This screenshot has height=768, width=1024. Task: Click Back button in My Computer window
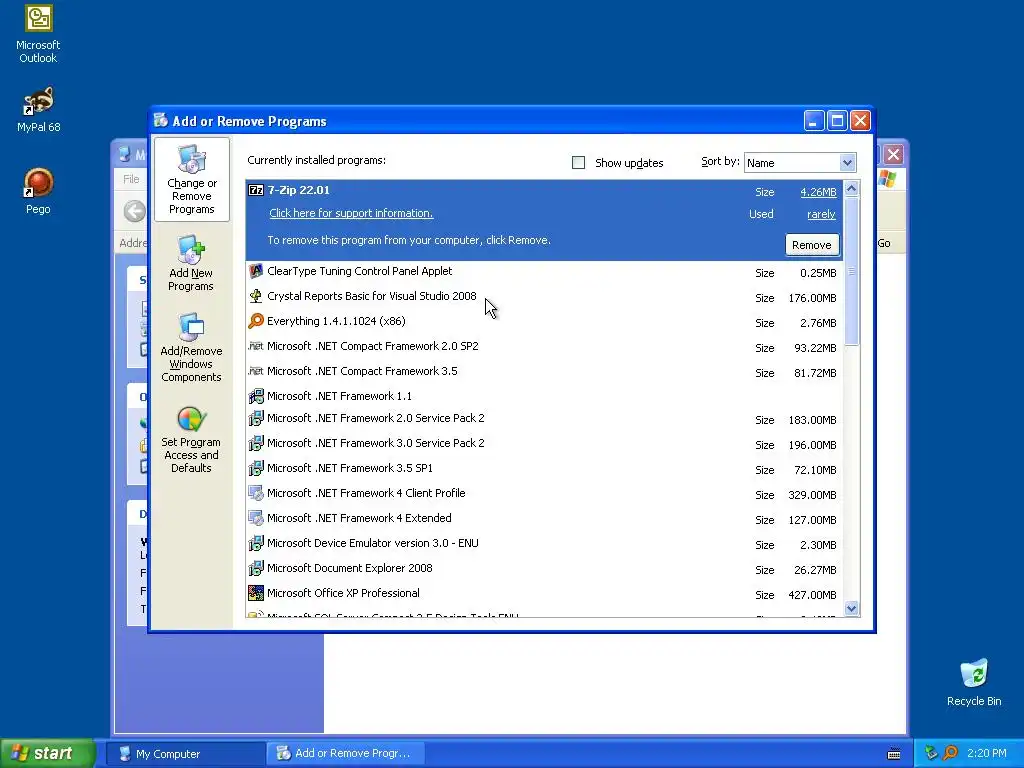click(x=135, y=211)
